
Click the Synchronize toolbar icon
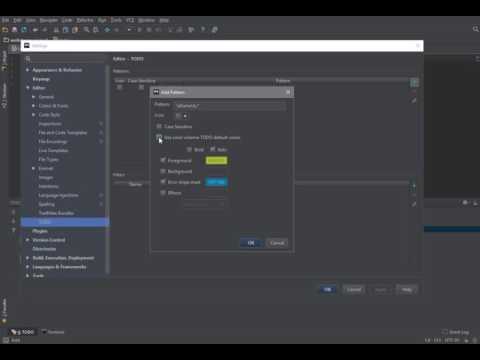tap(24, 30)
